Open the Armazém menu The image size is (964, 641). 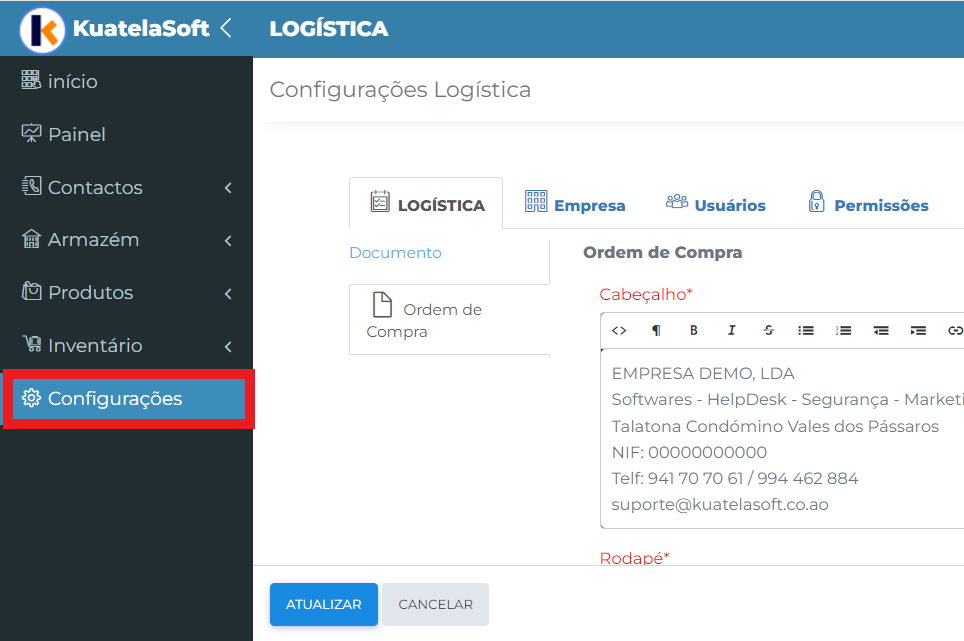pos(126,240)
